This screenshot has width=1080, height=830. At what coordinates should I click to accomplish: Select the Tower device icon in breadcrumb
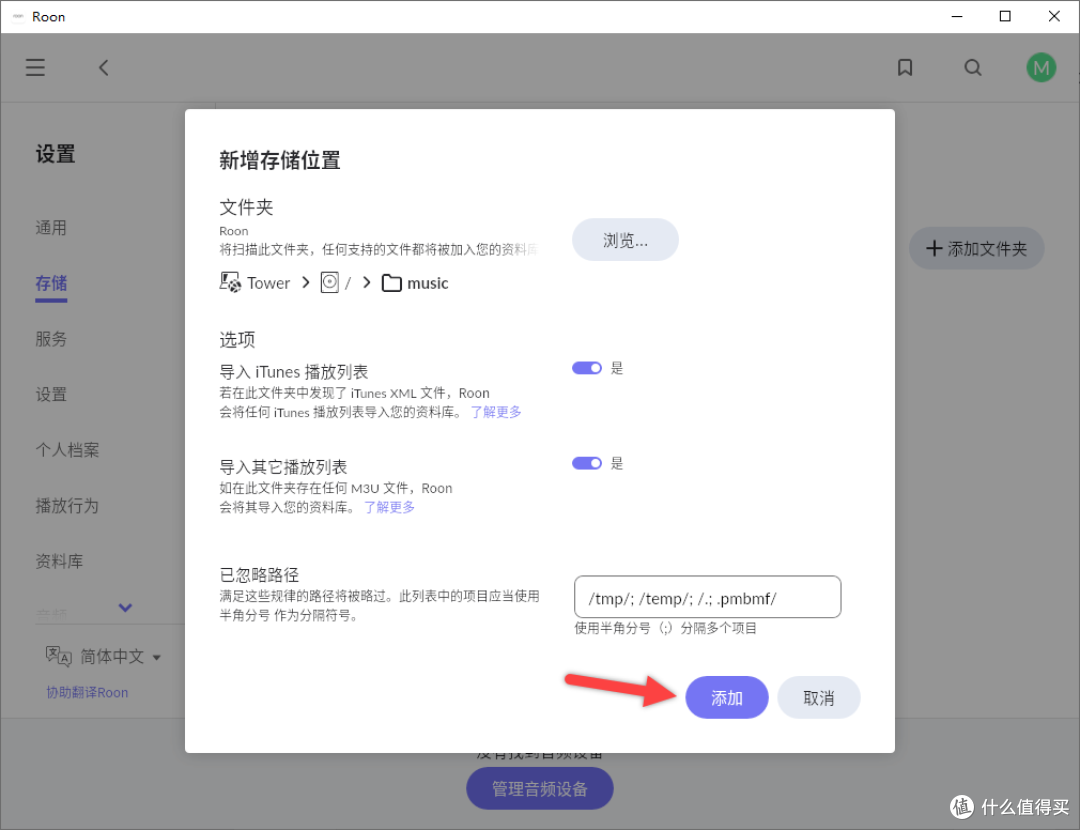pyautogui.click(x=229, y=283)
